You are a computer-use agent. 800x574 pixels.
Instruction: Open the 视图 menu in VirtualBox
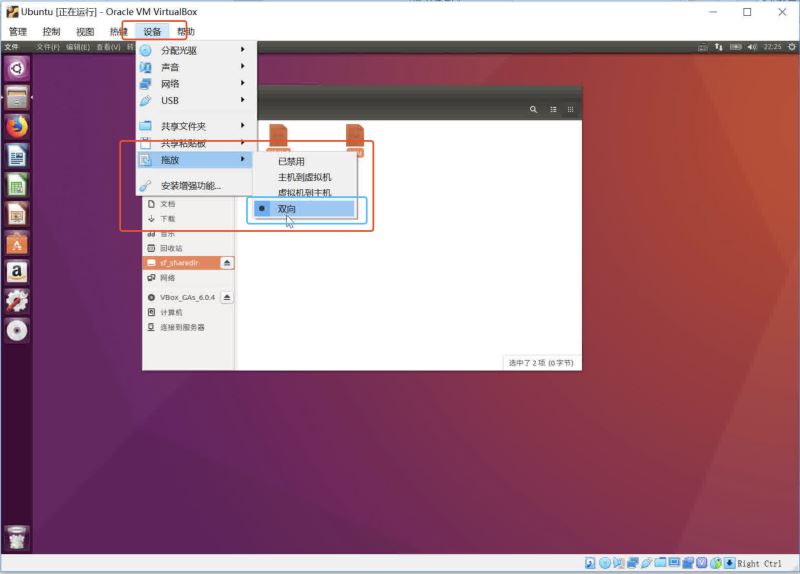pyautogui.click(x=85, y=32)
